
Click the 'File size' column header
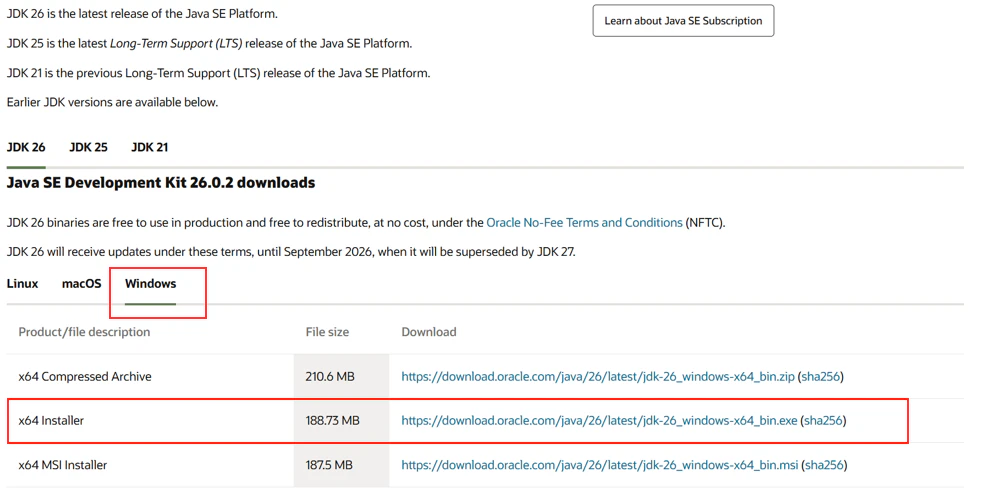point(327,332)
